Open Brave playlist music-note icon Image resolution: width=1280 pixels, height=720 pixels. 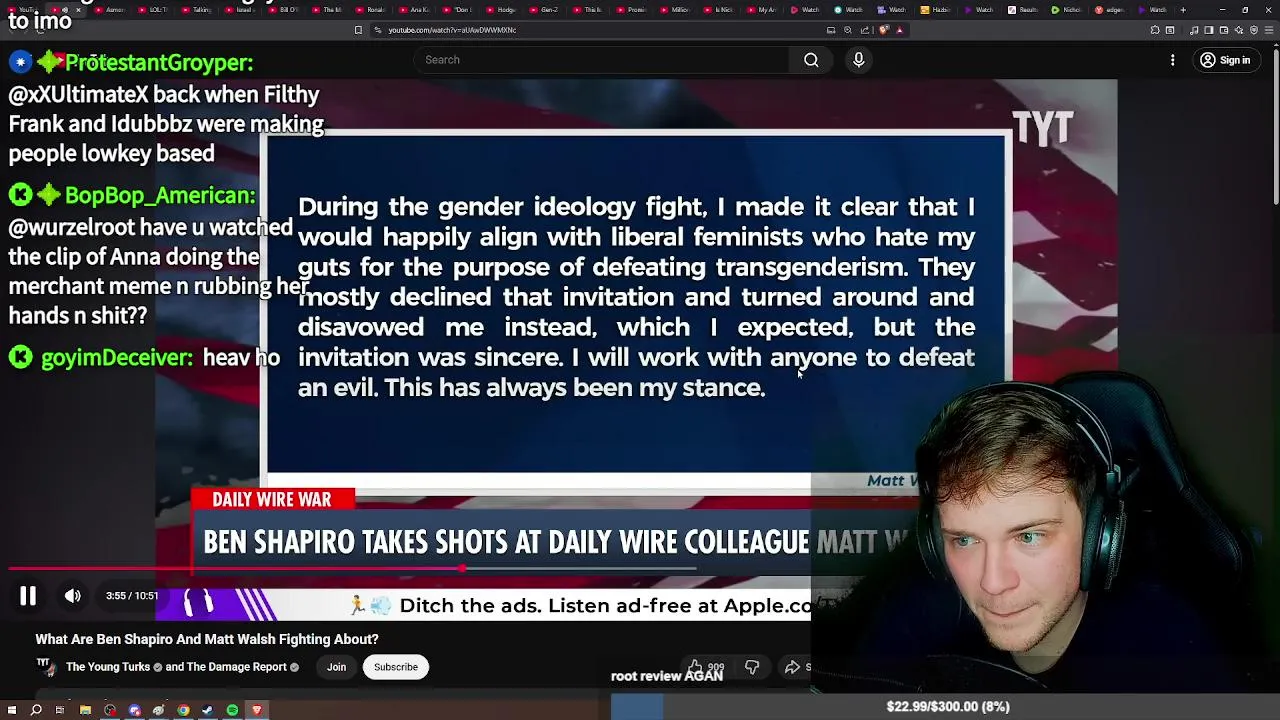(1193, 30)
